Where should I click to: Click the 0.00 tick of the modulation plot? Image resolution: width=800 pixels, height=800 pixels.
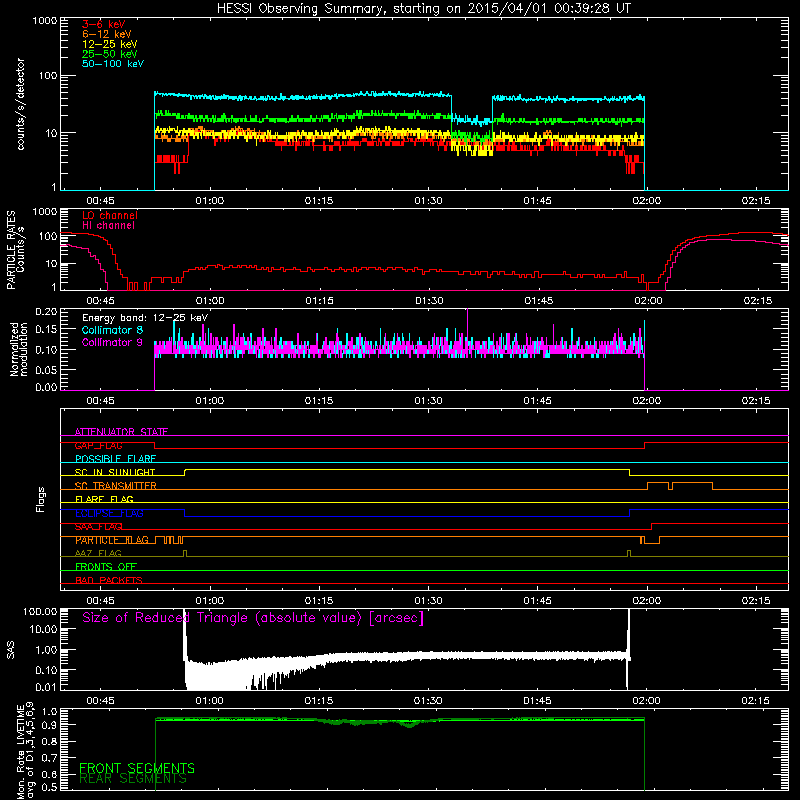(x=46, y=387)
